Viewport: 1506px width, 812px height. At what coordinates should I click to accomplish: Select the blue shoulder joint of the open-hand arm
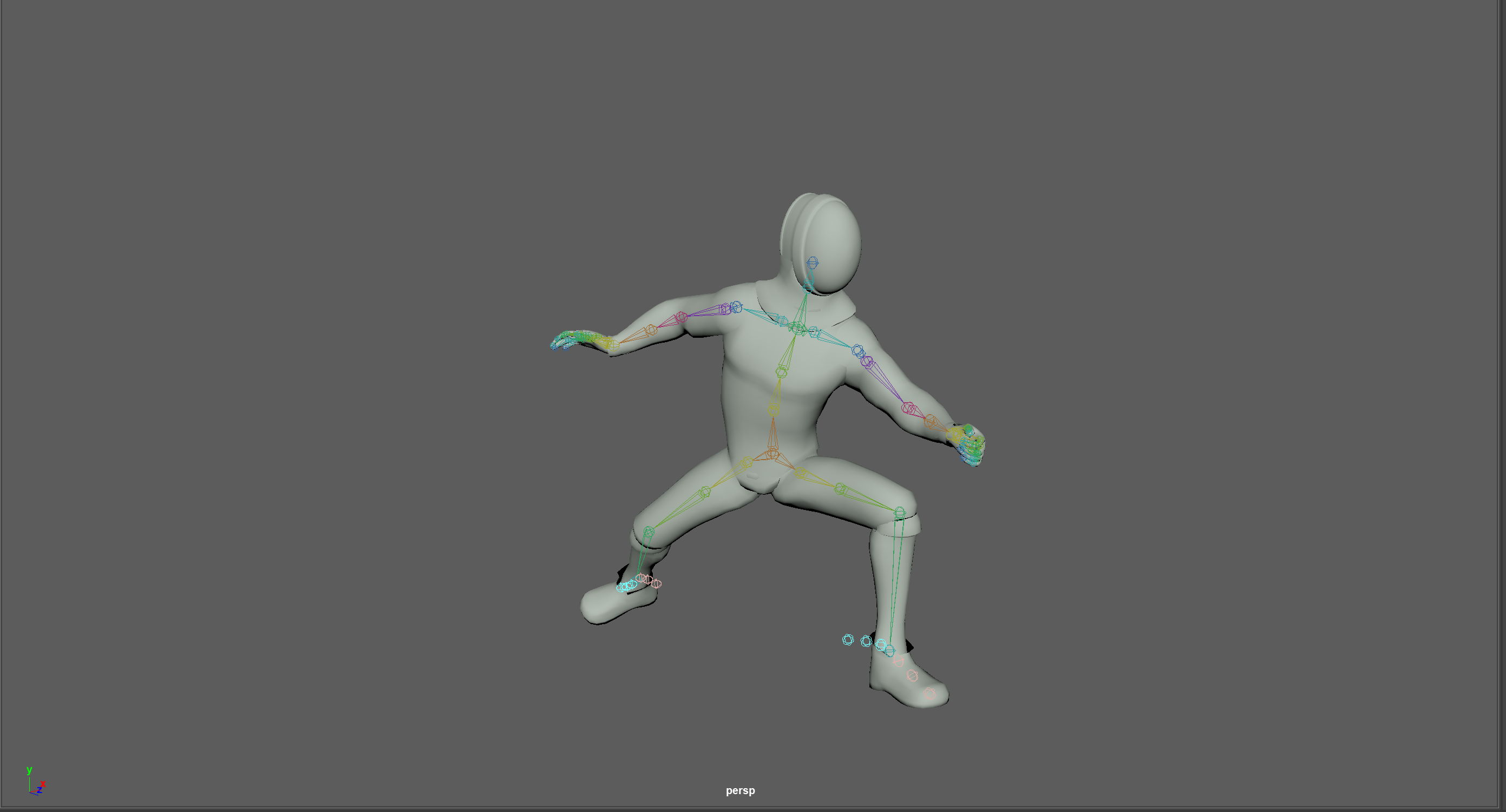(x=737, y=306)
